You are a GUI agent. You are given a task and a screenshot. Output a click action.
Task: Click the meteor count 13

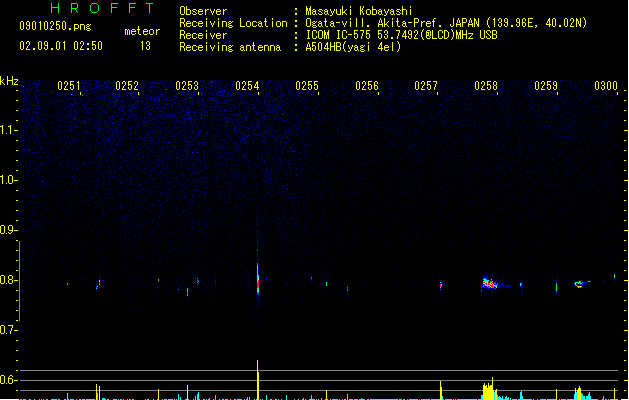click(x=145, y=46)
